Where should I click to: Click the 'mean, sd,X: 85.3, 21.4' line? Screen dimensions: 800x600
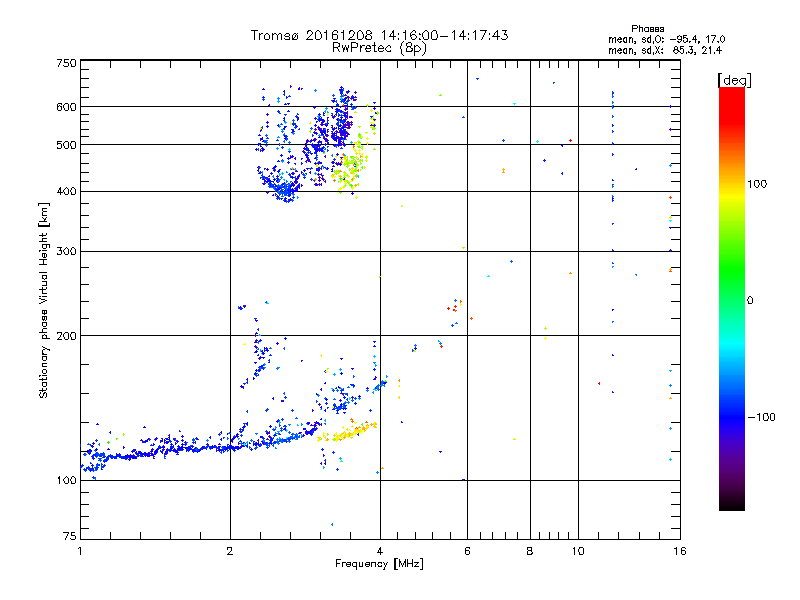(x=665, y=50)
